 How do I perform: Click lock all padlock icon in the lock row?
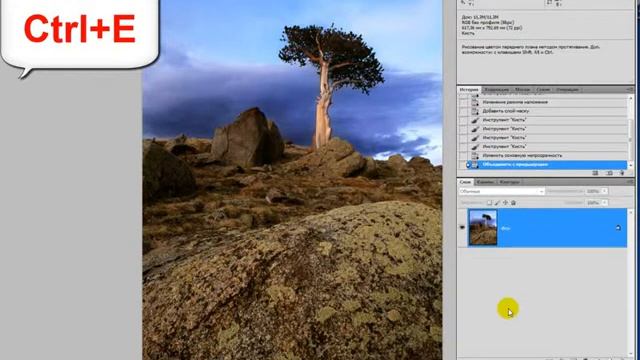pos(513,202)
